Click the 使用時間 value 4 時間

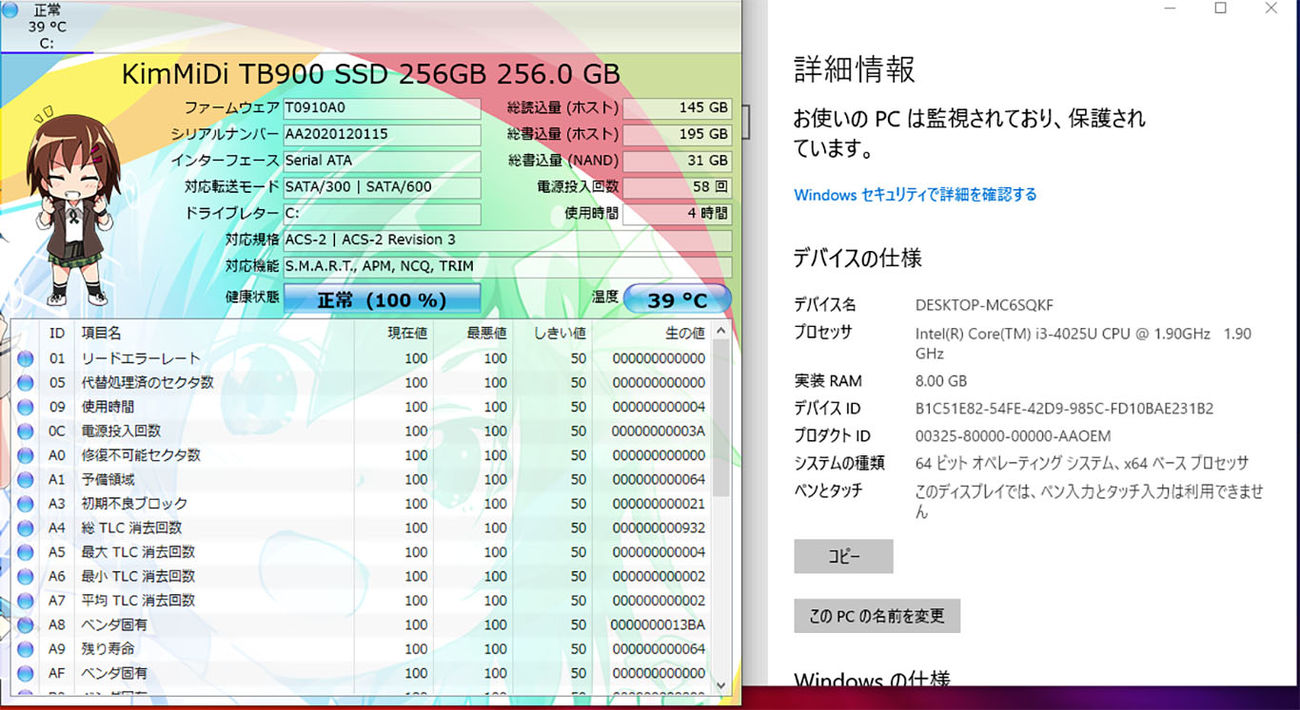coord(677,214)
